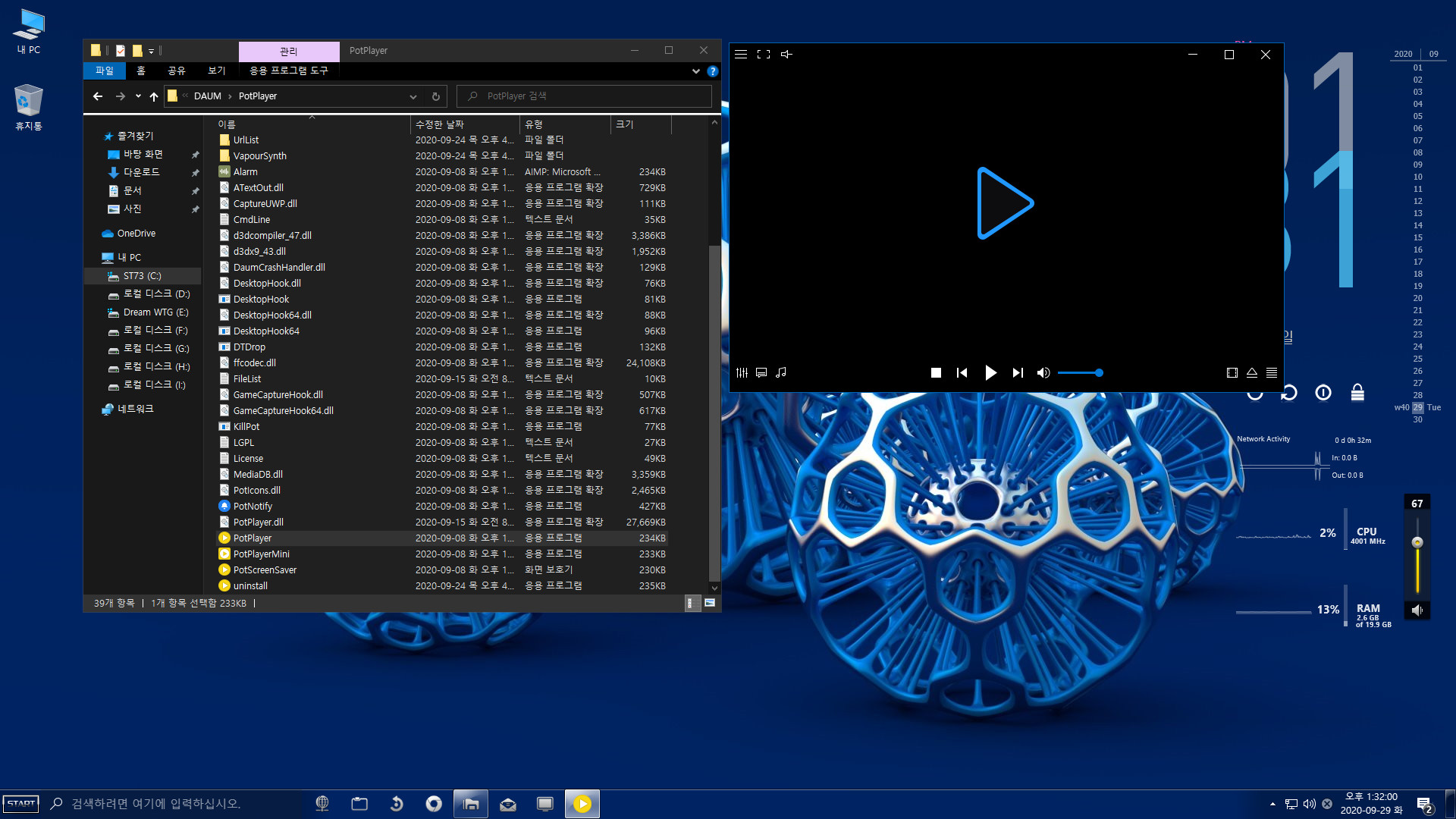The height and width of the screenshot is (819, 1456).
Task: Sort by 크기 column header
Action: [x=641, y=124]
